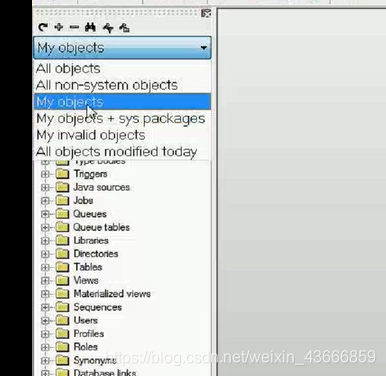Click the Profiles folder icon
The height and width of the screenshot is (376, 386).
(x=62, y=334)
